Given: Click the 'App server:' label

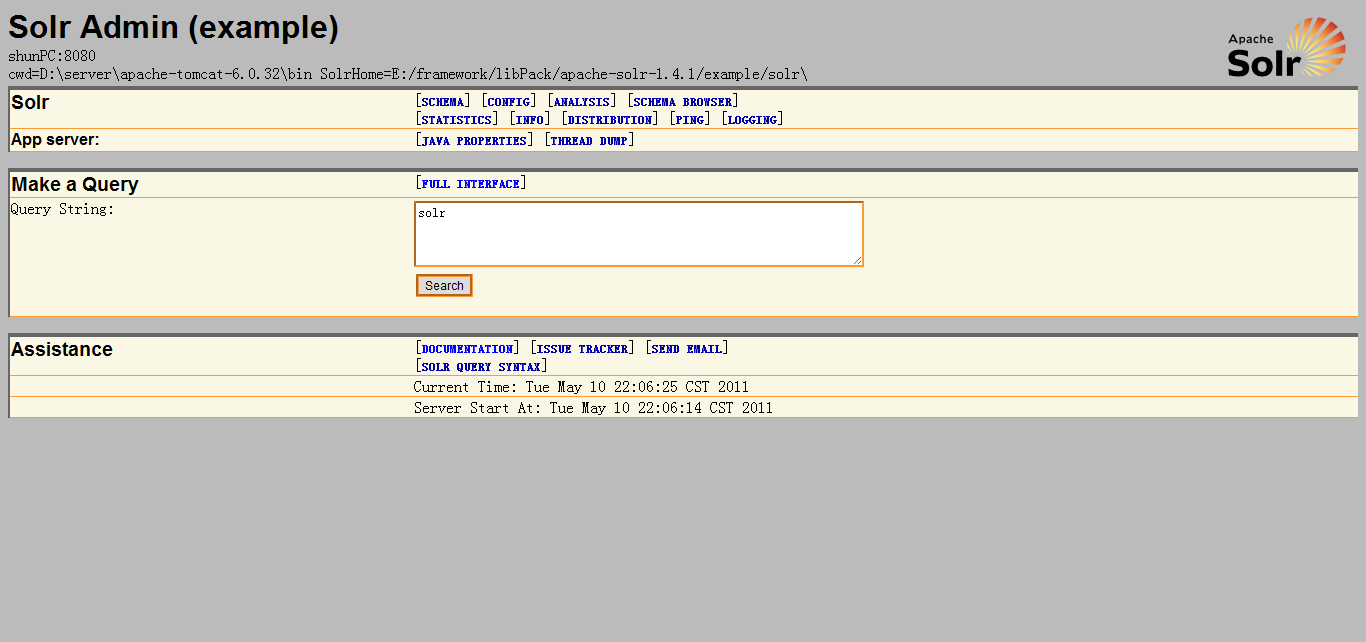Looking at the screenshot, I should click(x=55, y=140).
